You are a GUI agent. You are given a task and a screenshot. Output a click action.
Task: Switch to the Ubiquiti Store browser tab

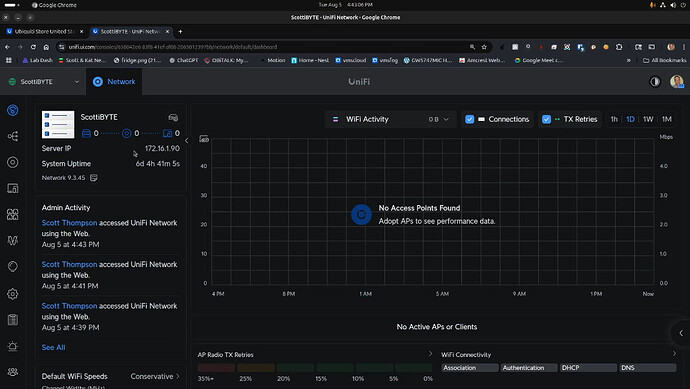pos(44,32)
